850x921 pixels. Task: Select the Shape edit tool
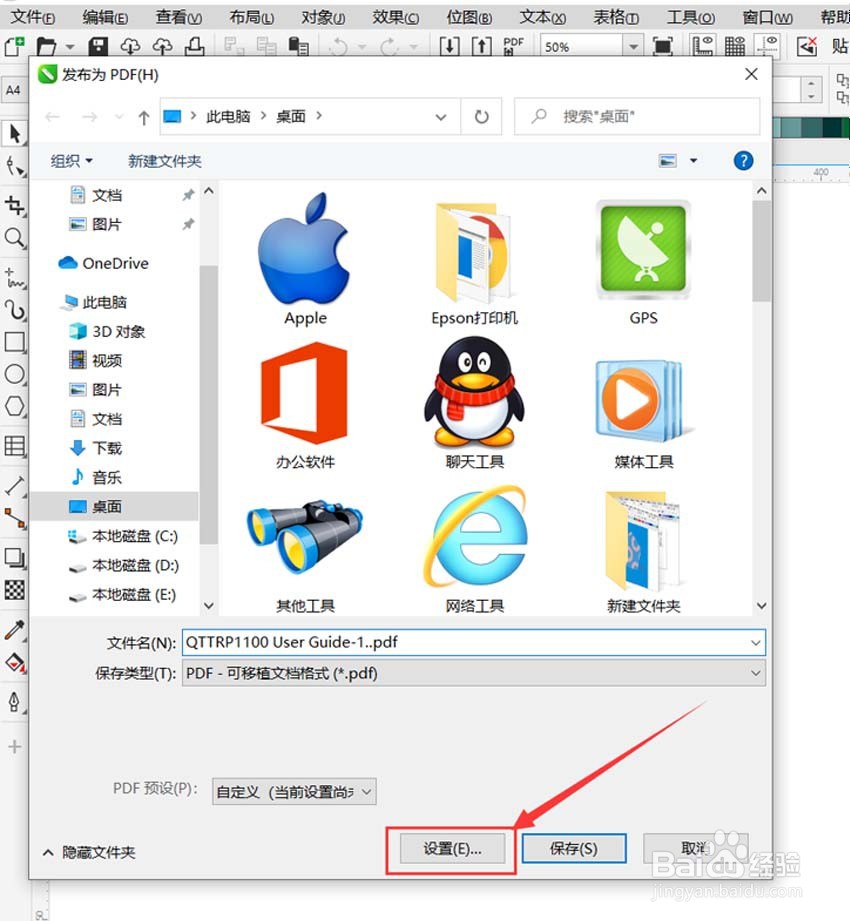[x=15, y=166]
